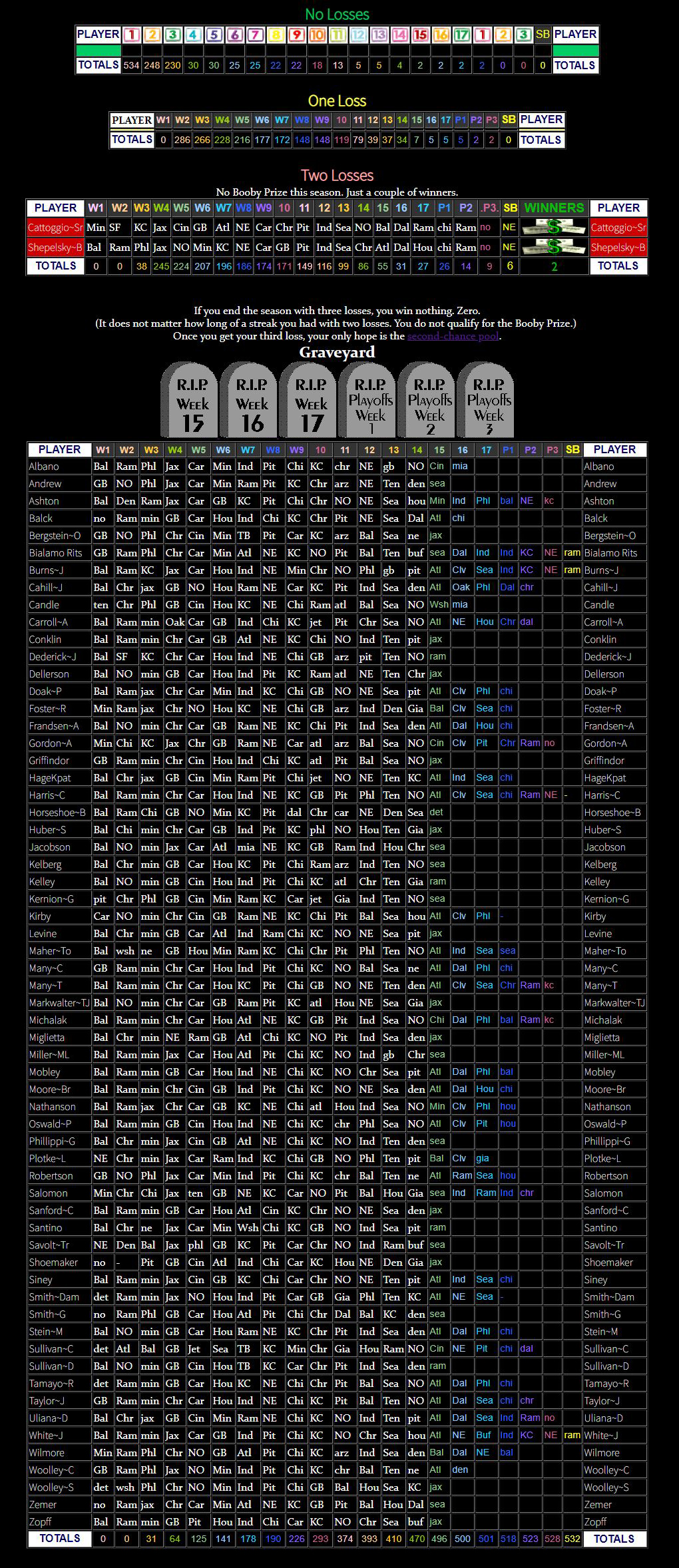Click the money winner image in Cattoggio~Sr row
This screenshot has width=679, height=1568.
(x=554, y=227)
